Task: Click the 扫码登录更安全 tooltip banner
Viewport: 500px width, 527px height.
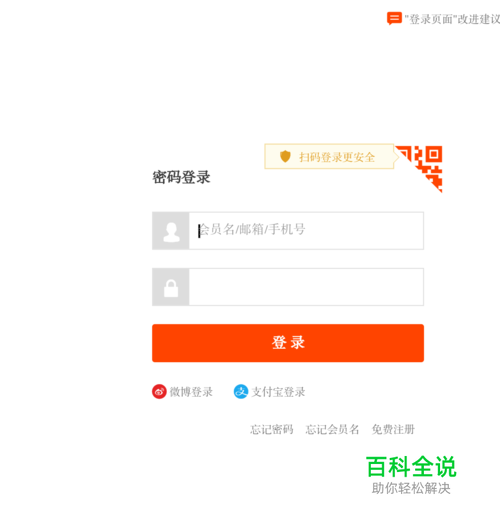Action: coord(329,156)
